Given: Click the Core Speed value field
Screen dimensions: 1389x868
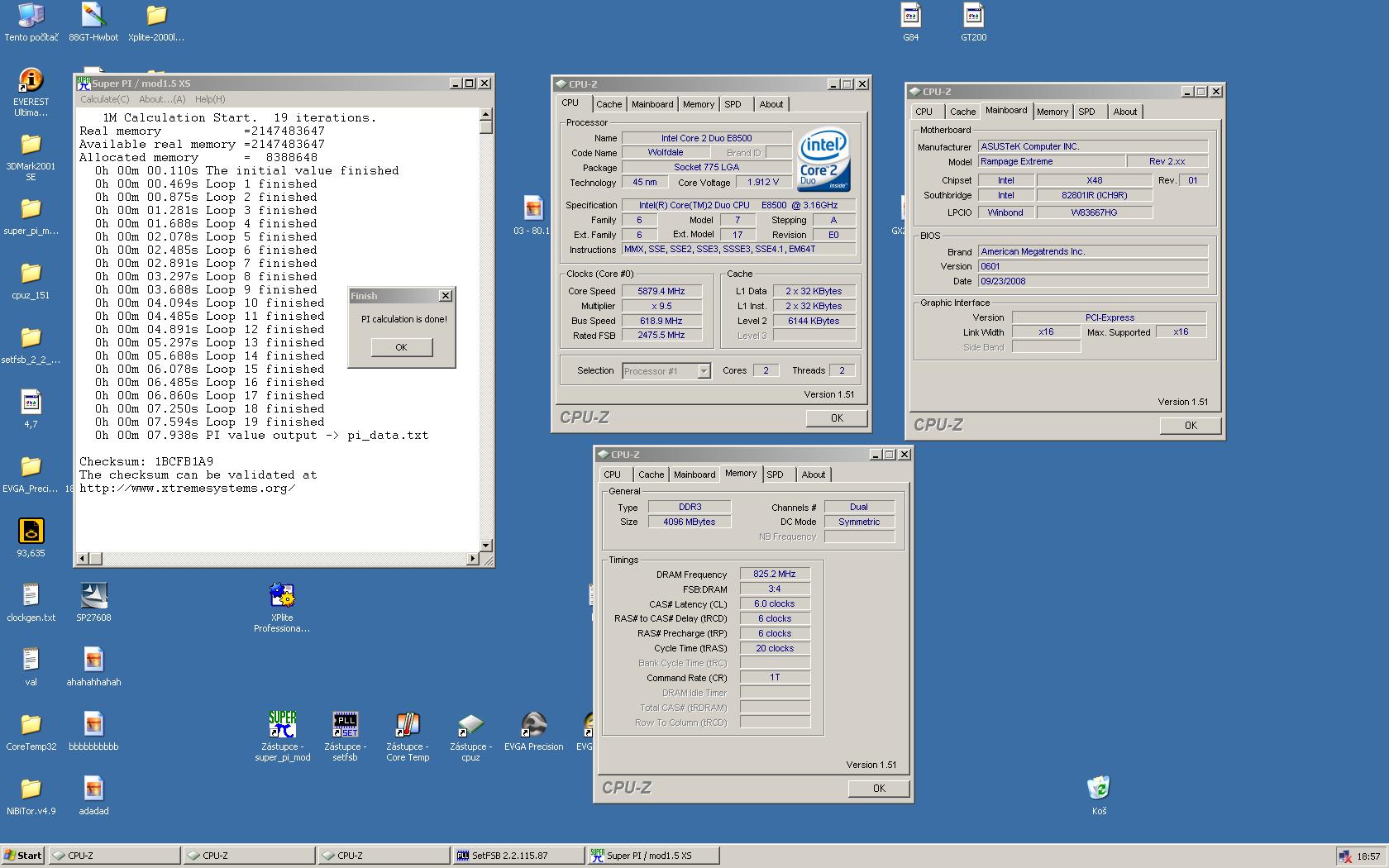Looking at the screenshot, I should (x=661, y=291).
